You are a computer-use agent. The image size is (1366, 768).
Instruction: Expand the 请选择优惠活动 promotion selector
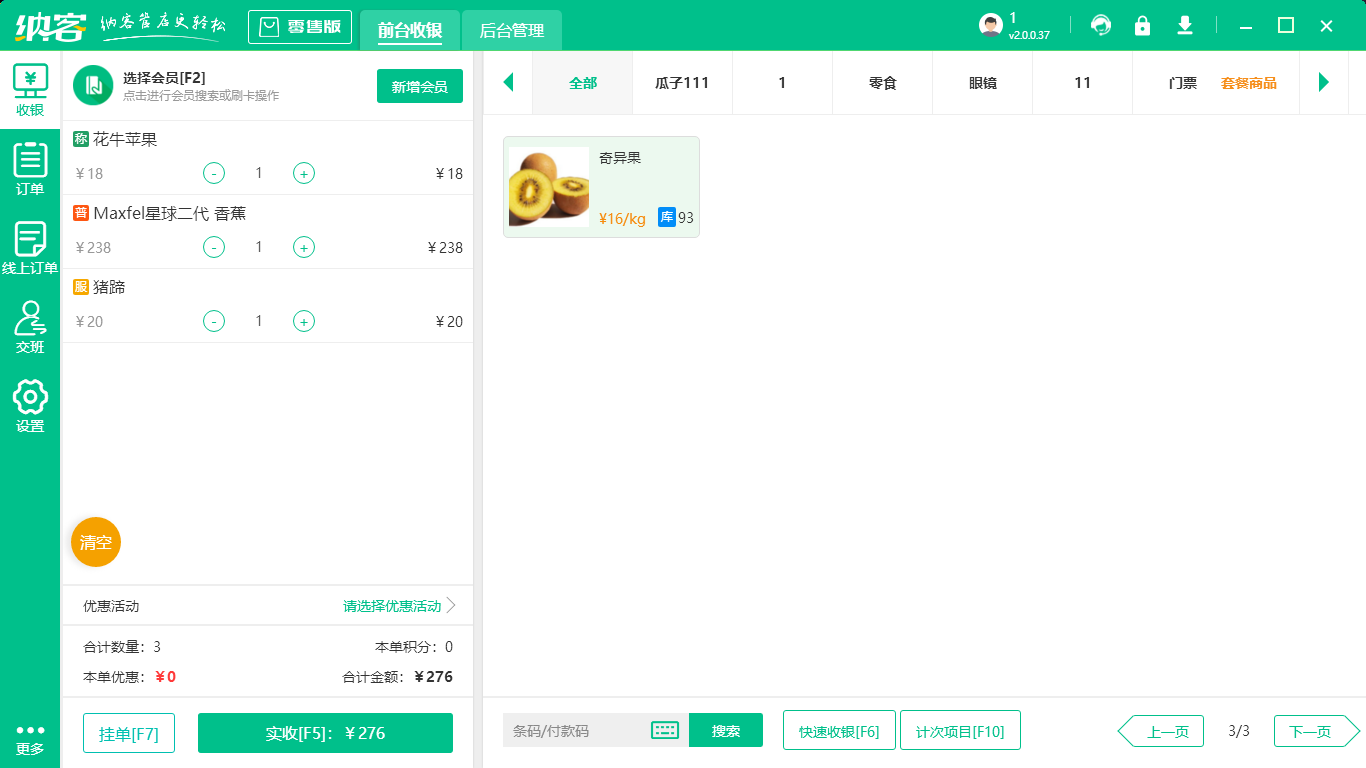click(399, 606)
